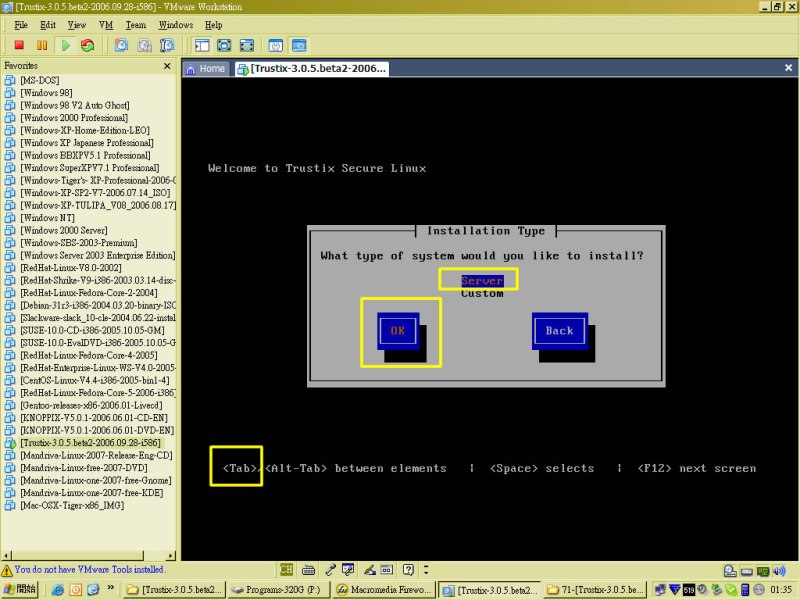Click Macromedia Fireworks taskbar button
Viewport: 800px width, 600px height.
click(384, 590)
